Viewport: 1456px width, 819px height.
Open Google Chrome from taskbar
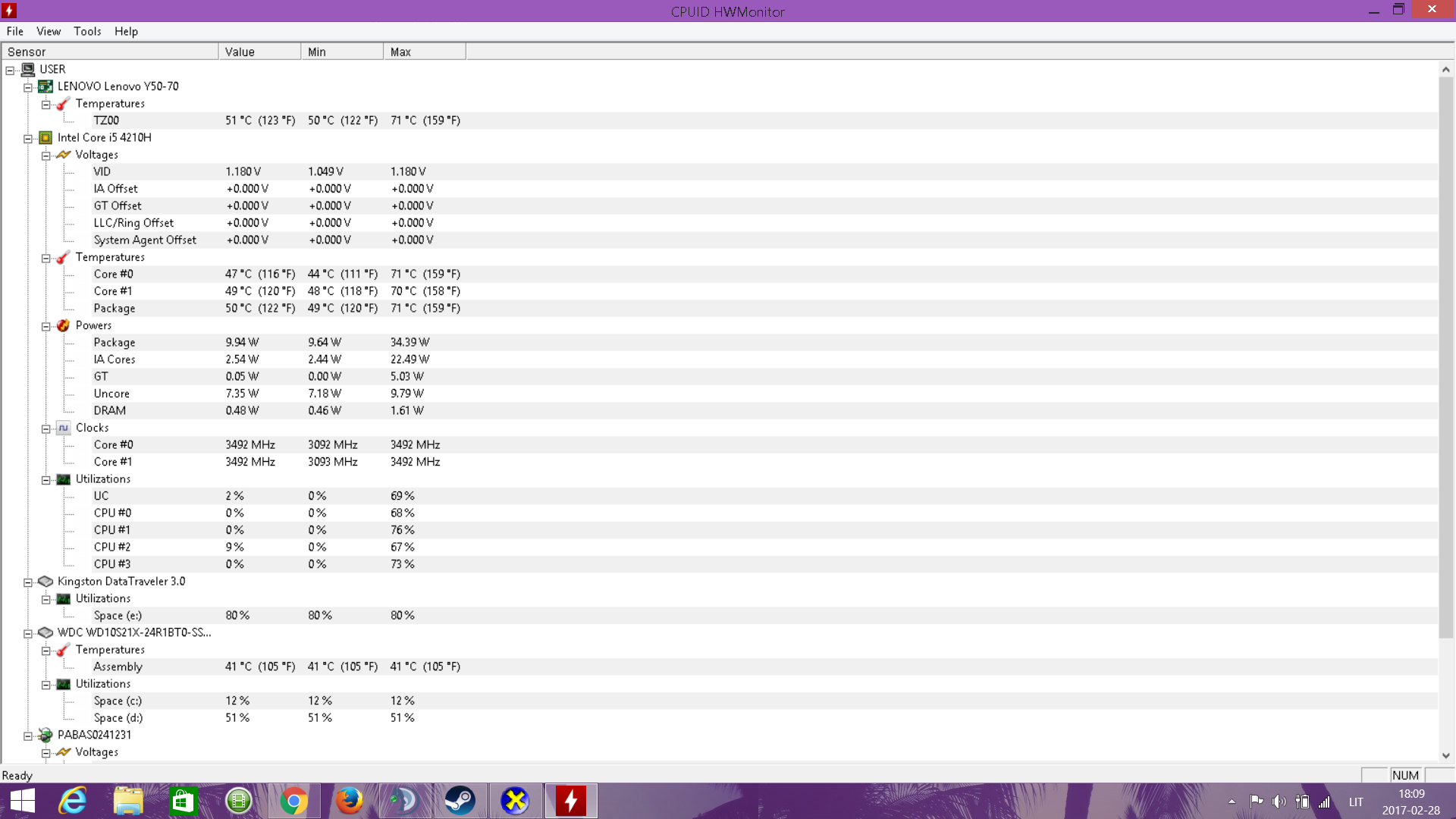pyautogui.click(x=294, y=801)
